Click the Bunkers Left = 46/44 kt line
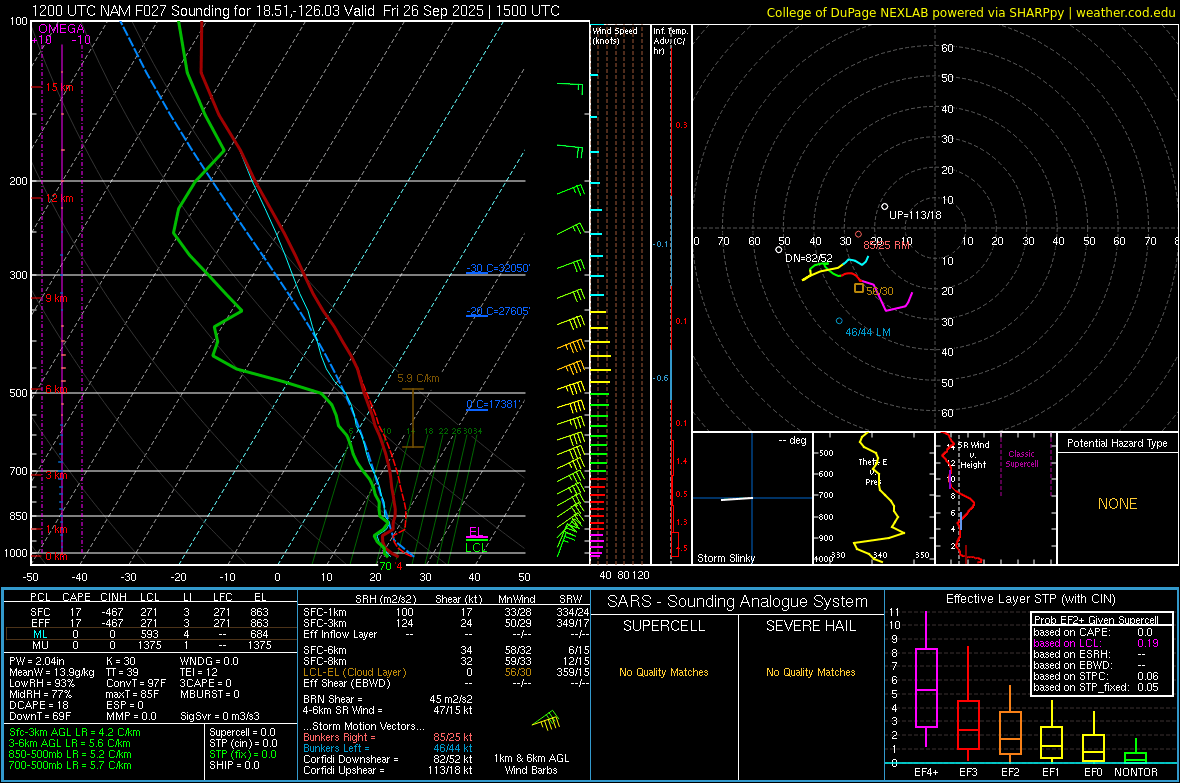Screen dimensions: 1180x783 388,748
